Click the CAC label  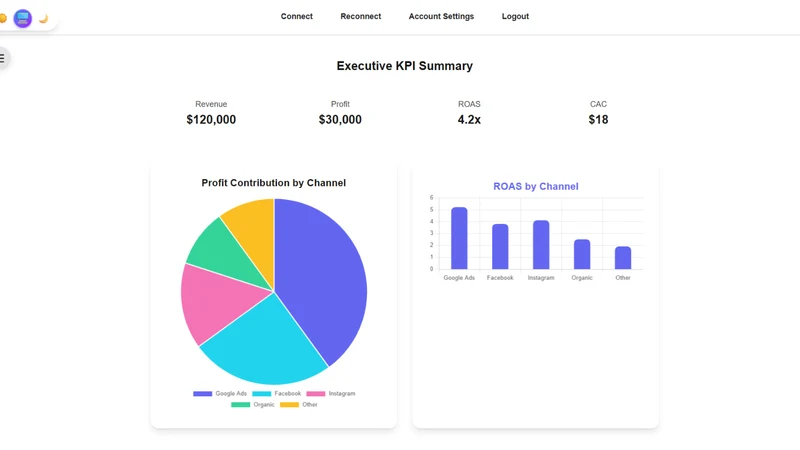tap(598, 104)
